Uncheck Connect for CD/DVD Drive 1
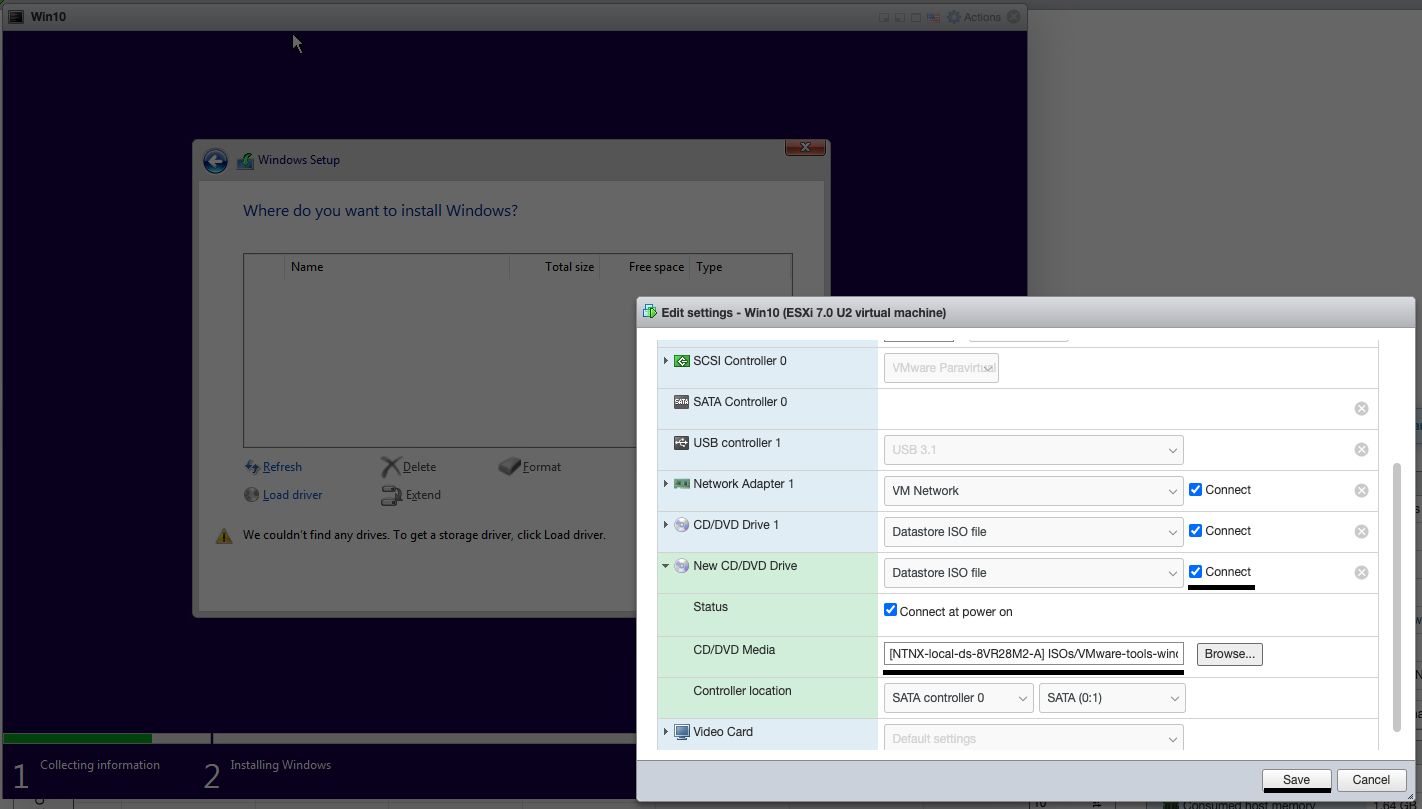 coord(1195,531)
